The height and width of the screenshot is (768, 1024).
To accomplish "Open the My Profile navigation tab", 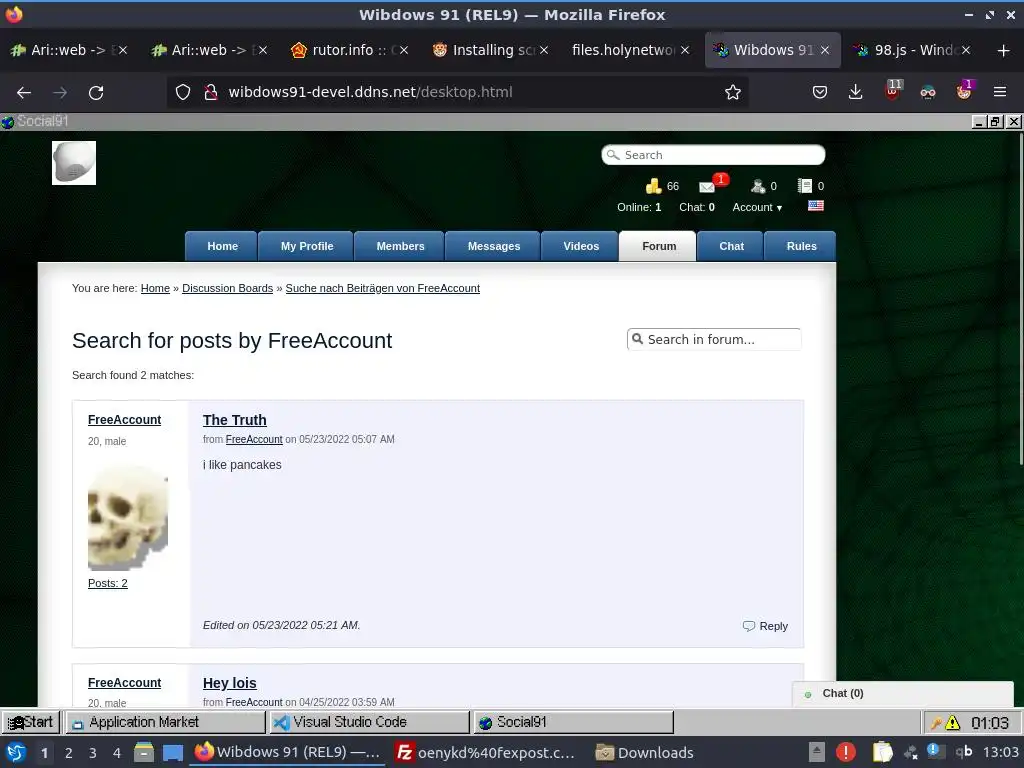I will point(307,246).
